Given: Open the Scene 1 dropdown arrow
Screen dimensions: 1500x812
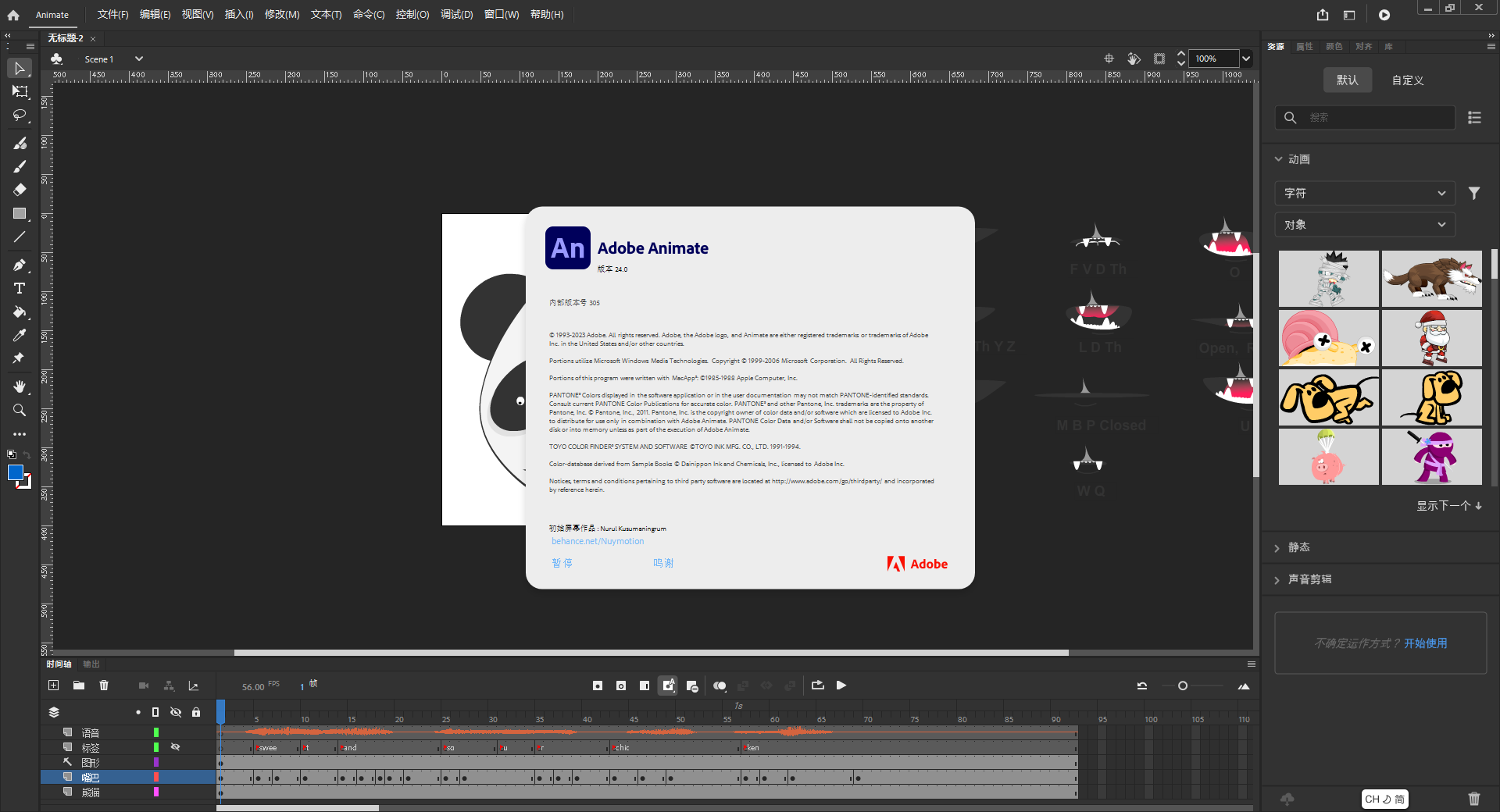Looking at the screenshot, I should pyautogui.click(x=139, y=59).
